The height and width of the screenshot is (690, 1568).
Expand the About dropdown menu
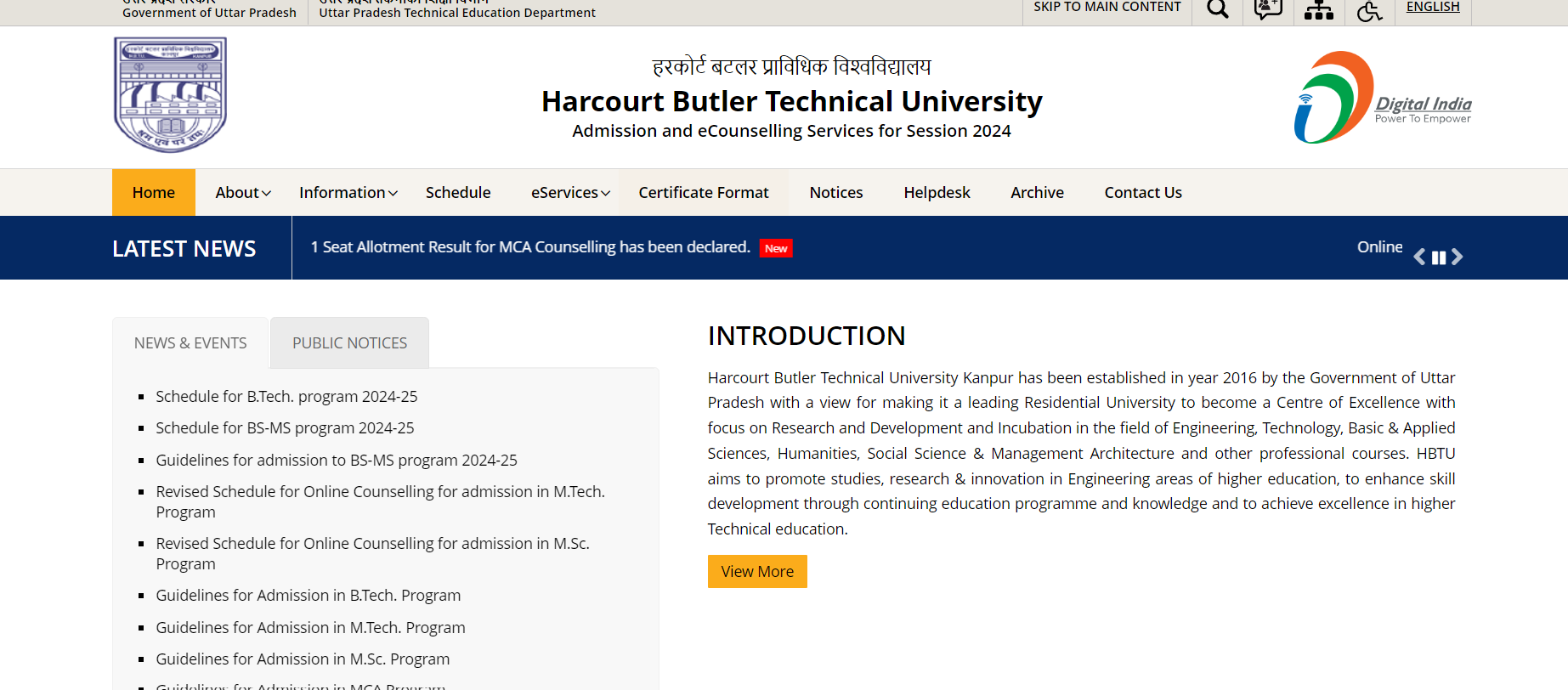tap(243, 192)
